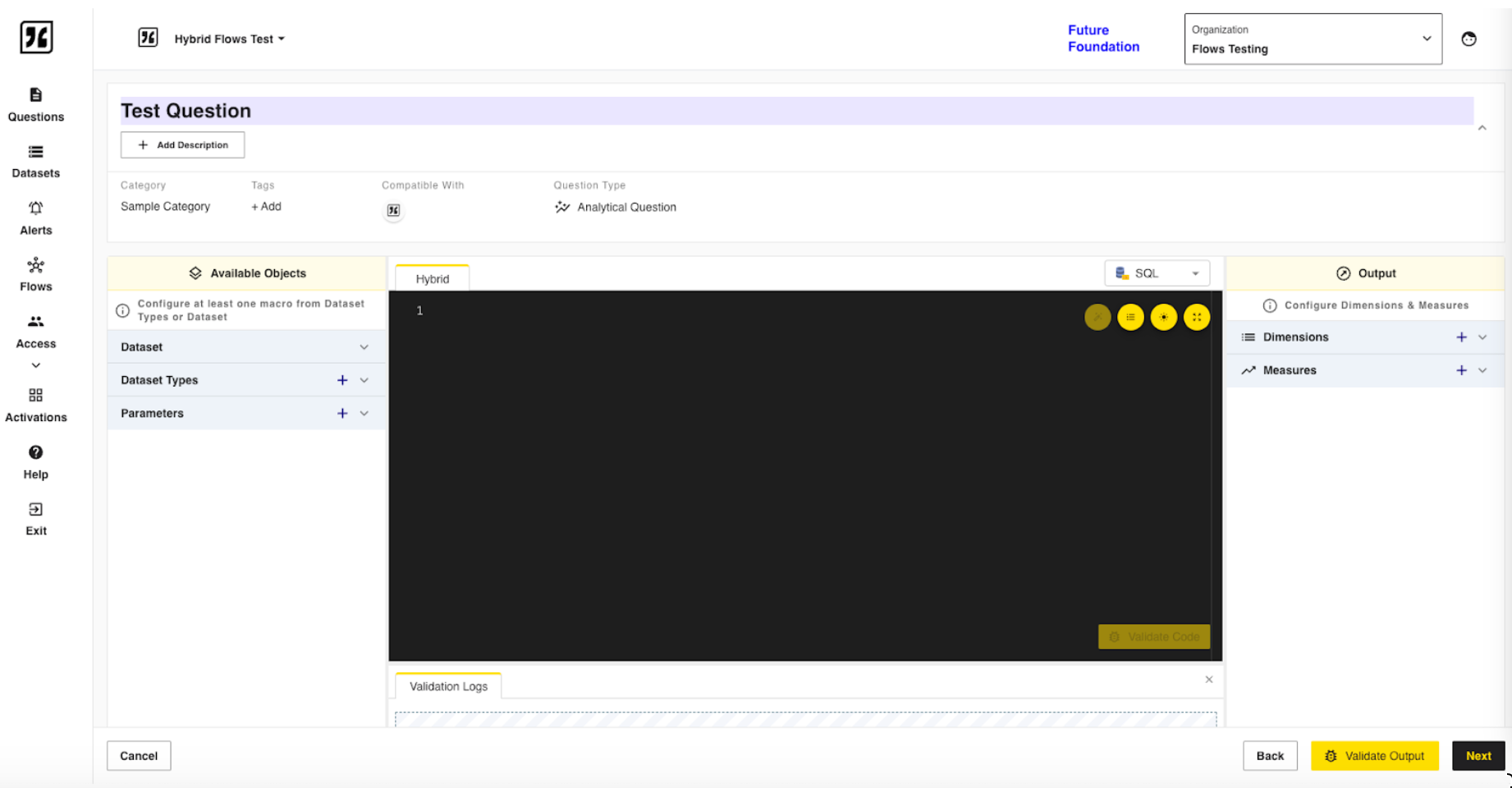Click the Validate Code button
1512x788 pixels.
pos(1154,637)
